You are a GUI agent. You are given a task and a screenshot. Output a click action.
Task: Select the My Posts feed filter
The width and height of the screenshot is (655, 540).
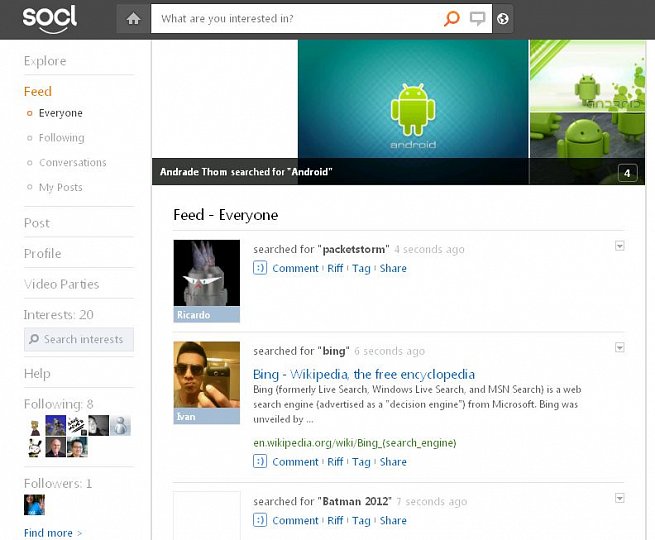(x=61, y=187)
